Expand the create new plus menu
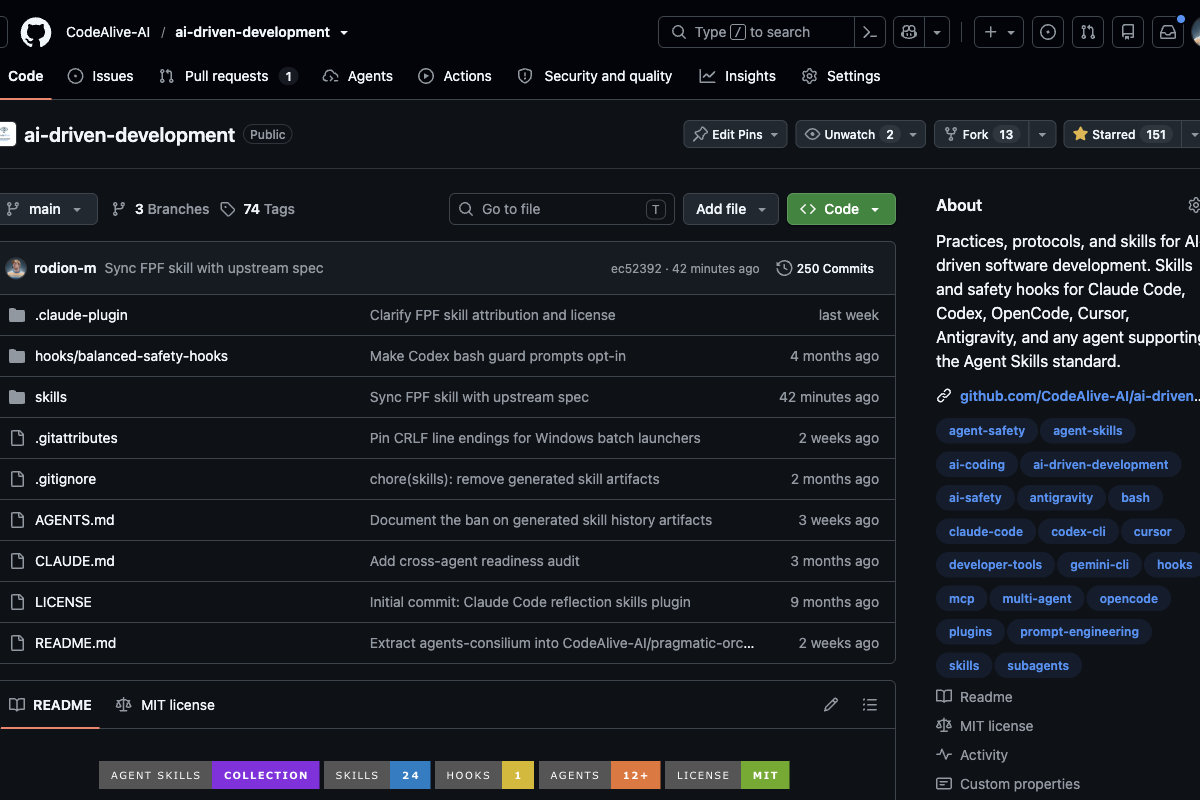The image size is (1200, 800). 999,32
